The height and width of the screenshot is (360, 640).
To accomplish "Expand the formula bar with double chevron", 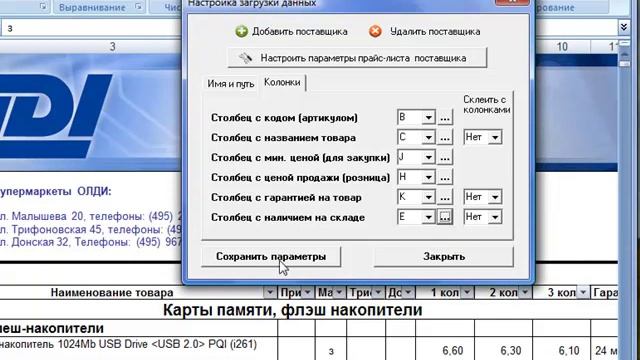I will pyautogui.click(x=624, y=27).
